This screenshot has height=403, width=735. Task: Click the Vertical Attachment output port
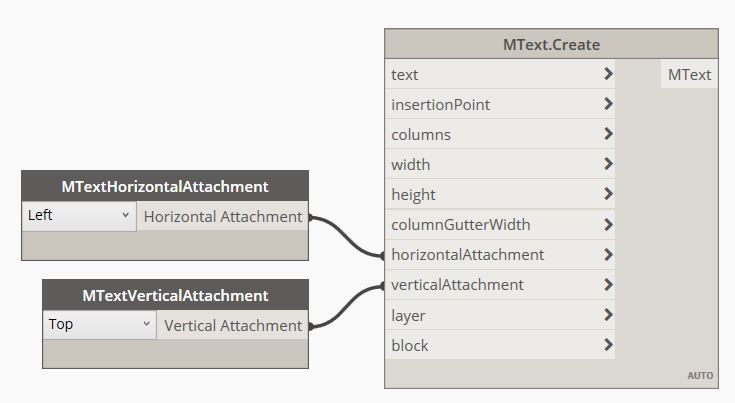click(232, 325)
